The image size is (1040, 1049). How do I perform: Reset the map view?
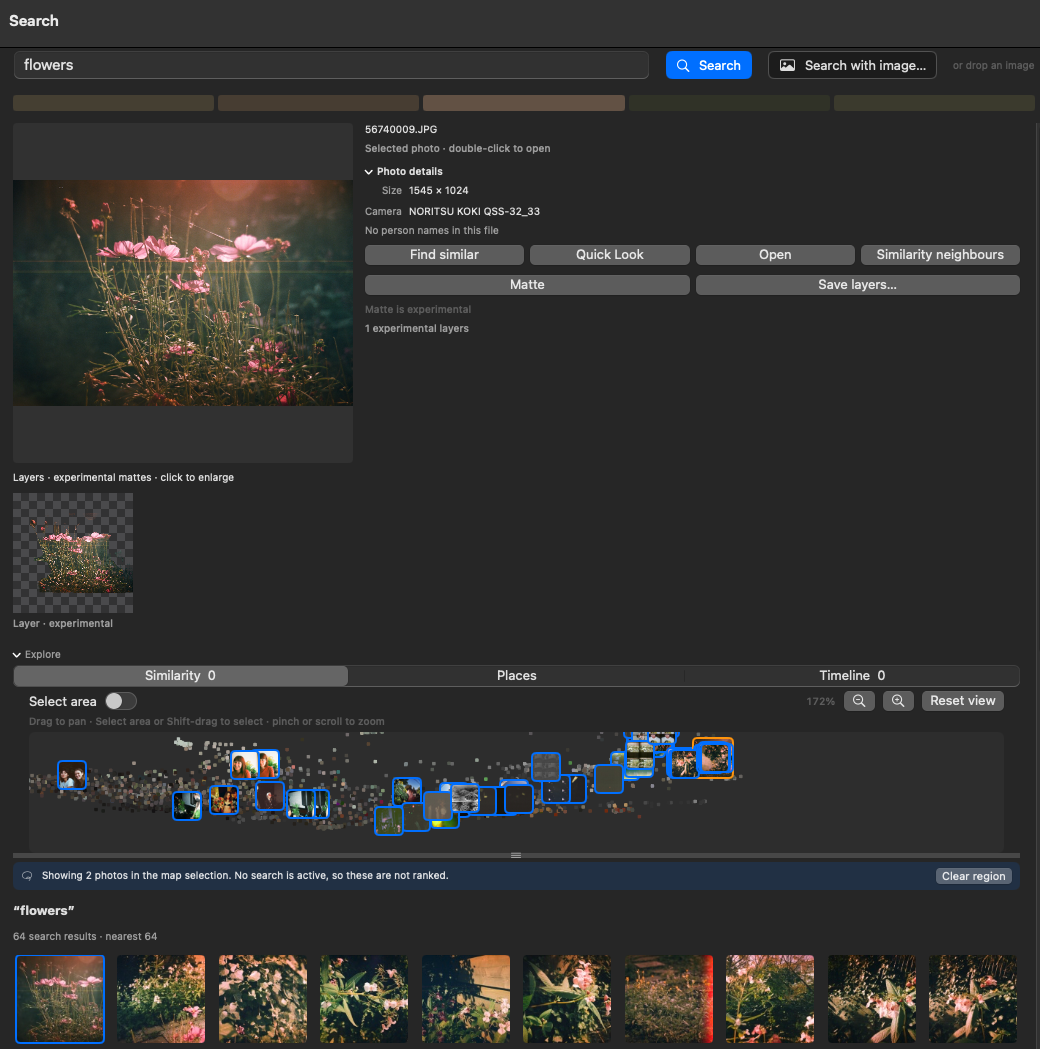962,701
